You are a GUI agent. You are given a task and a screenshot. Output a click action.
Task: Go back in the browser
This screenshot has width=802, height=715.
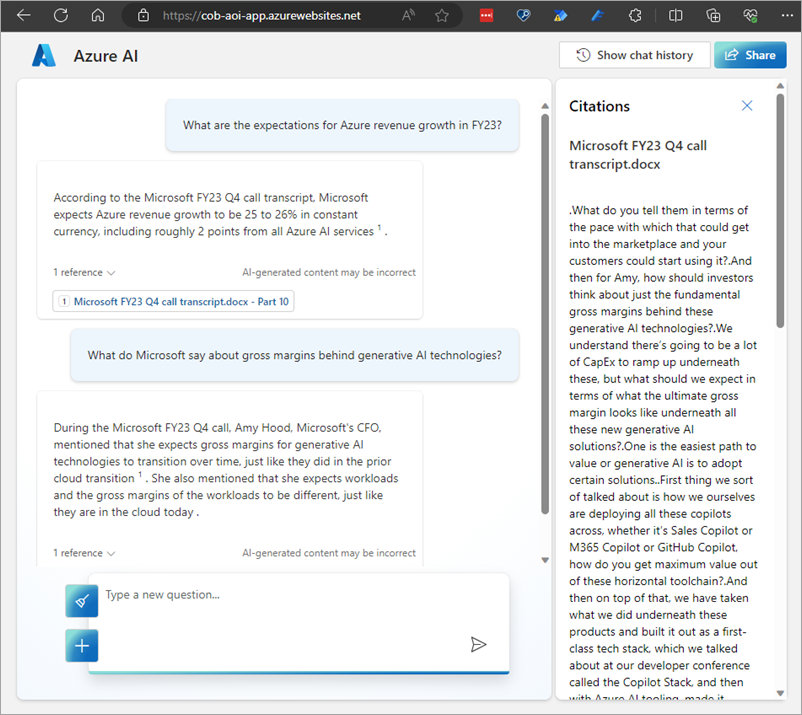coord(24,15)
